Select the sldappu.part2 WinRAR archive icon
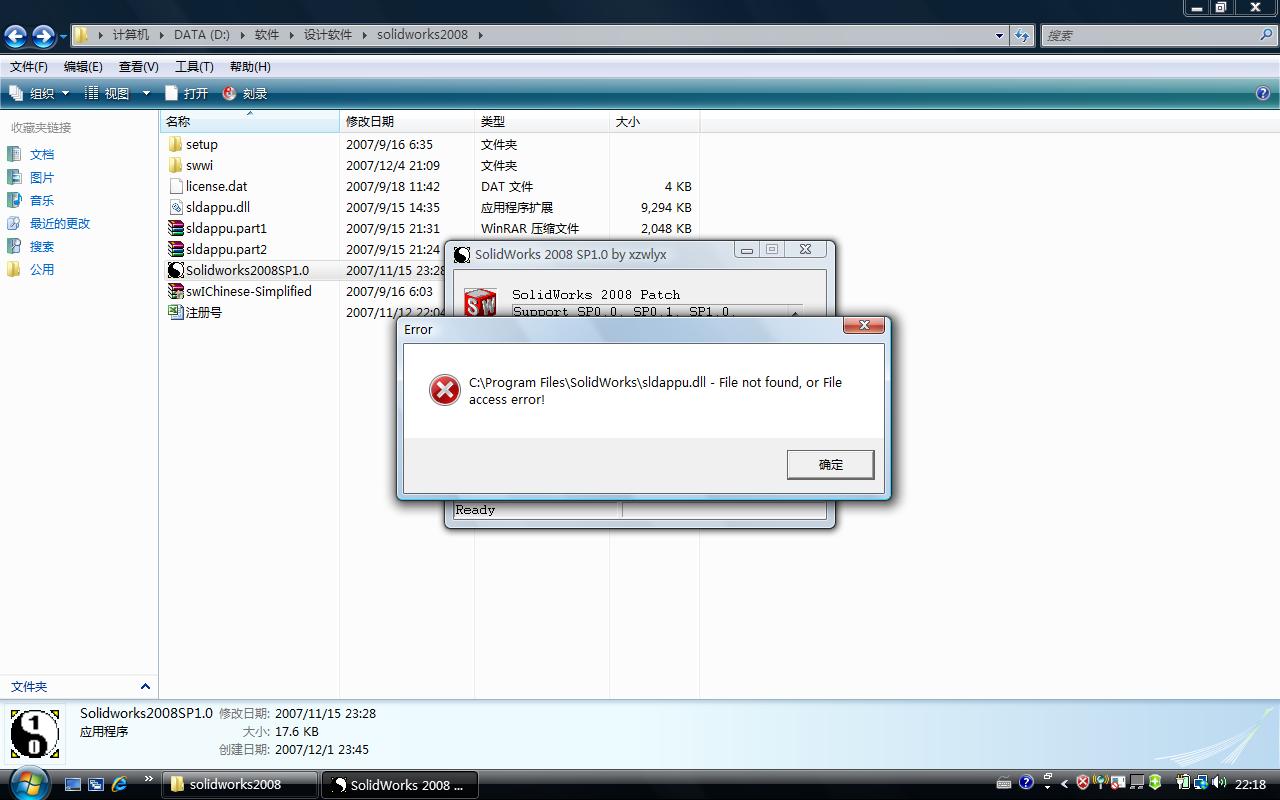This screenshot has height=800, width=1280. (x=176, y=249)
